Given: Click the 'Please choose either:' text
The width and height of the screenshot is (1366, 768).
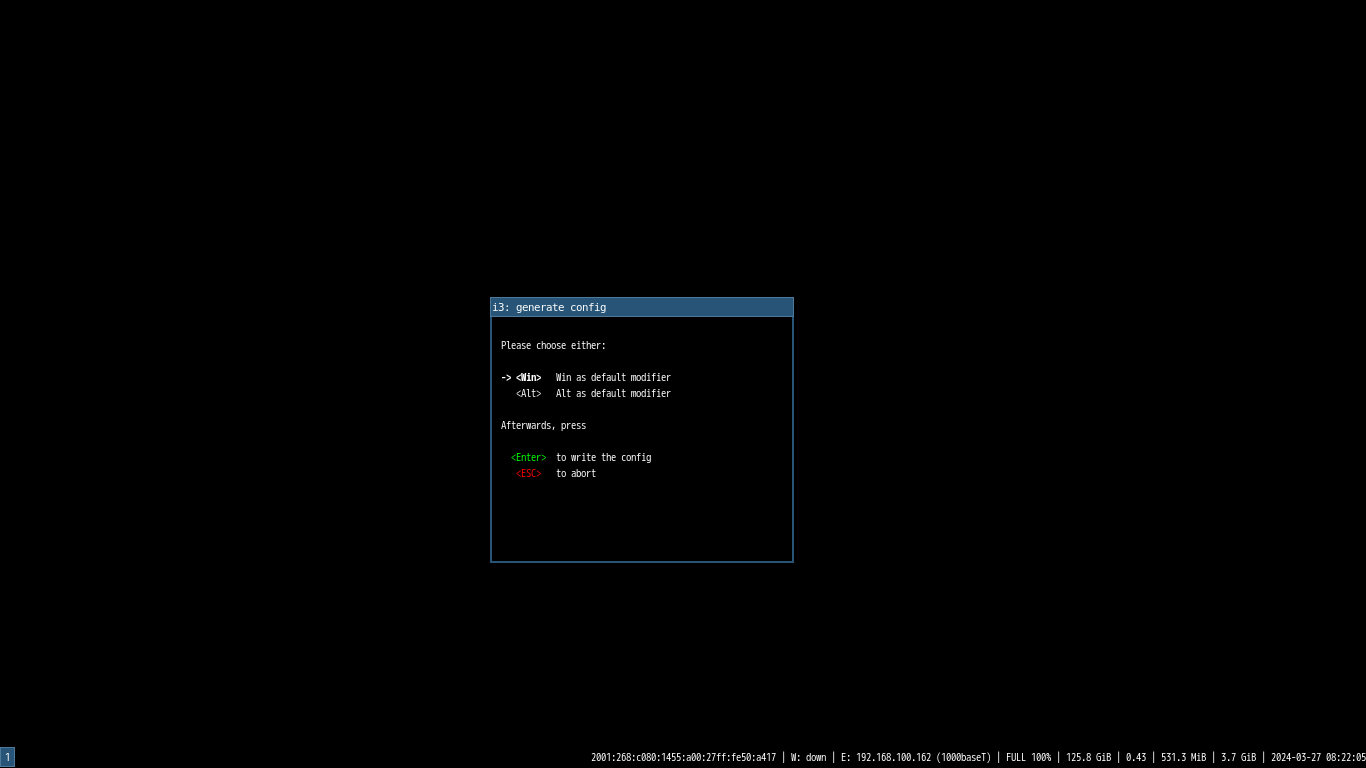Looking at the screenshot, I should coord(553,346).
